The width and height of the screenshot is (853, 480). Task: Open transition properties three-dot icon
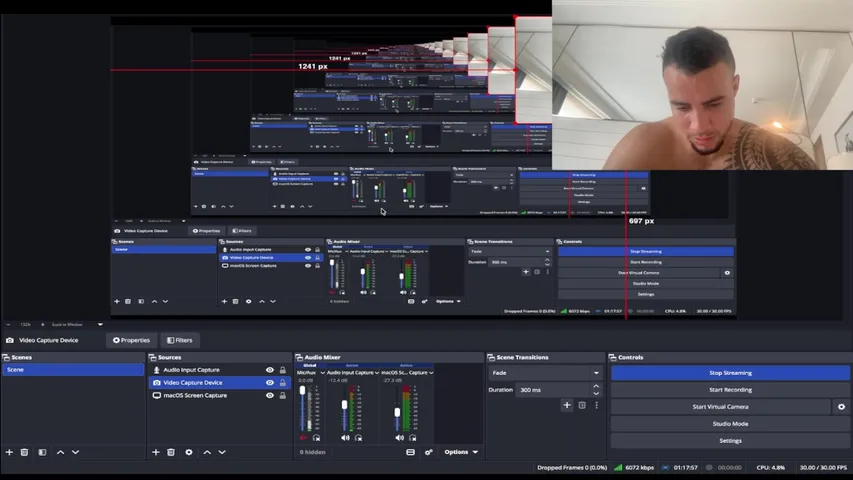click(597, 405)
